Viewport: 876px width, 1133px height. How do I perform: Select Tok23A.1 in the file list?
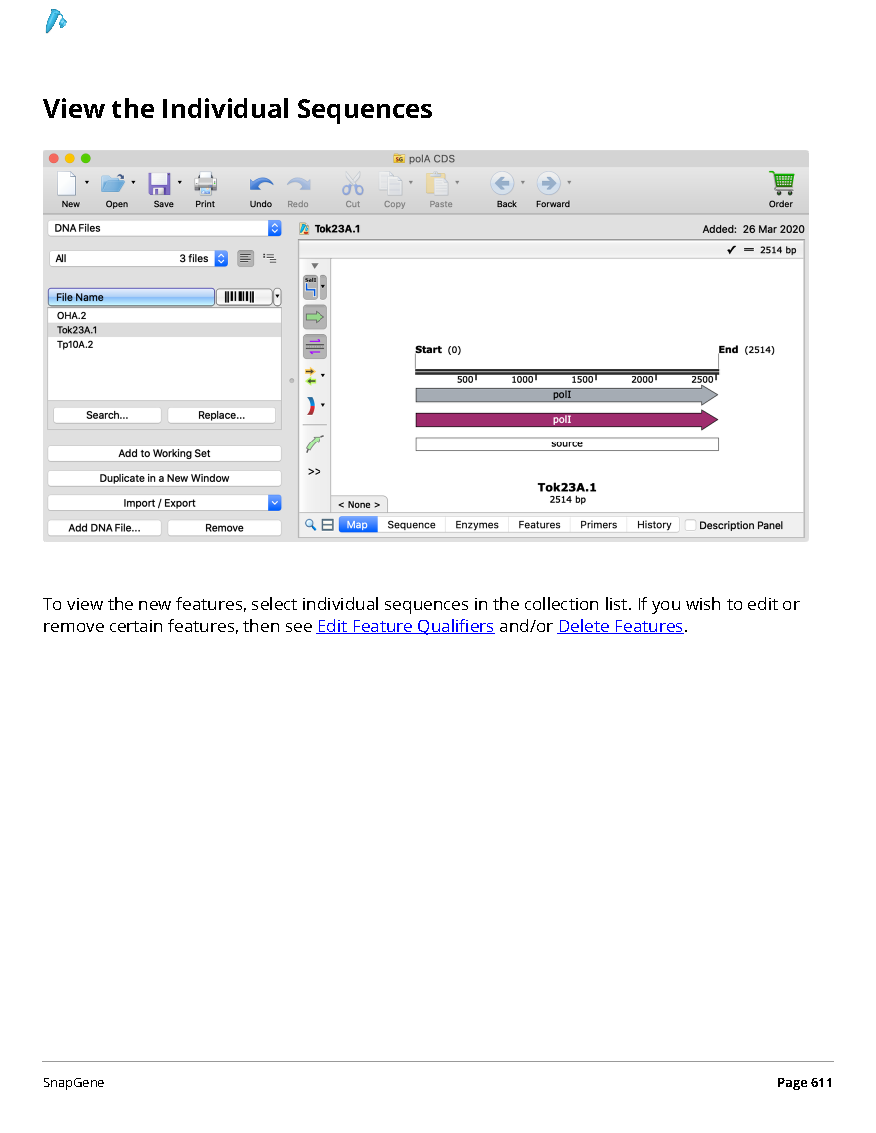(x=165, y=330)
